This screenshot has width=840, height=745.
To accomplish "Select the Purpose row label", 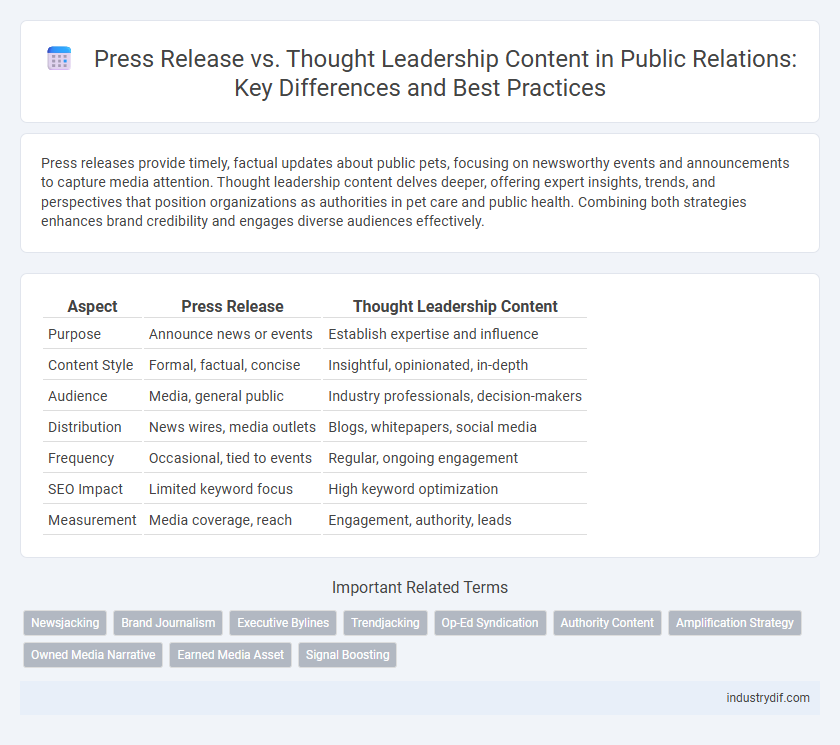I will coord(74,334).
